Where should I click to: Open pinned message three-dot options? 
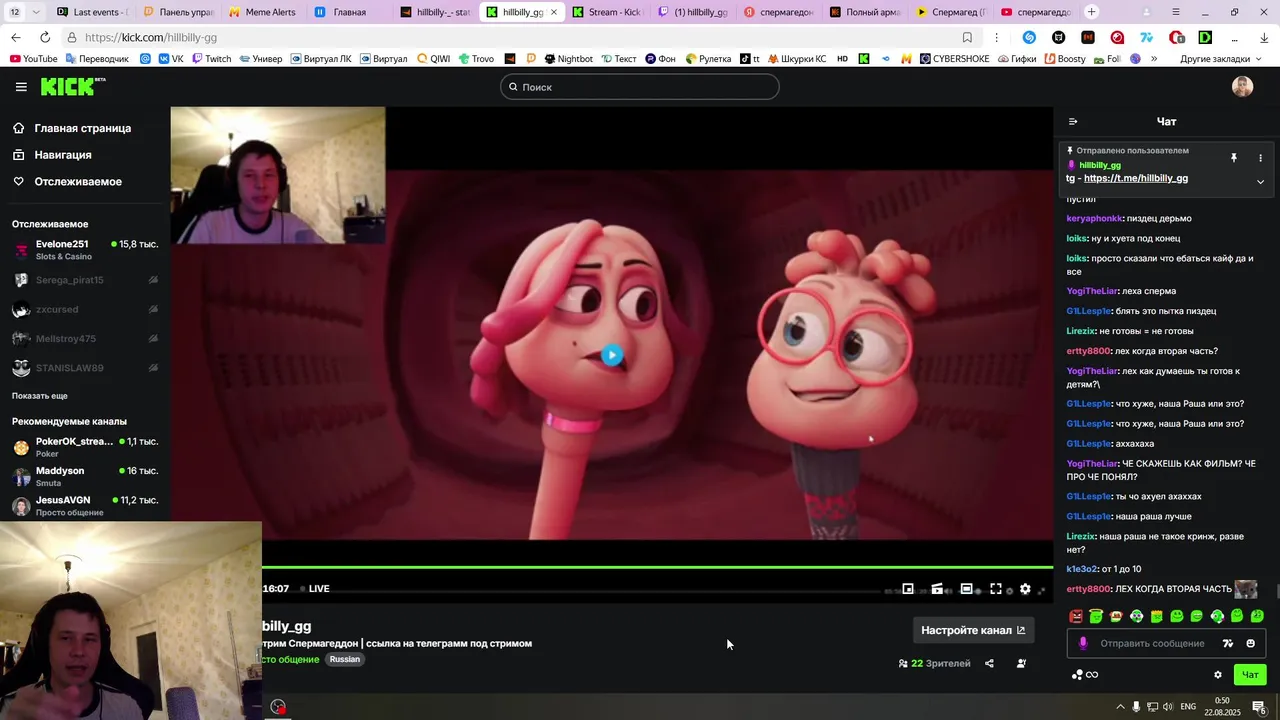[x=1260, y=158]
